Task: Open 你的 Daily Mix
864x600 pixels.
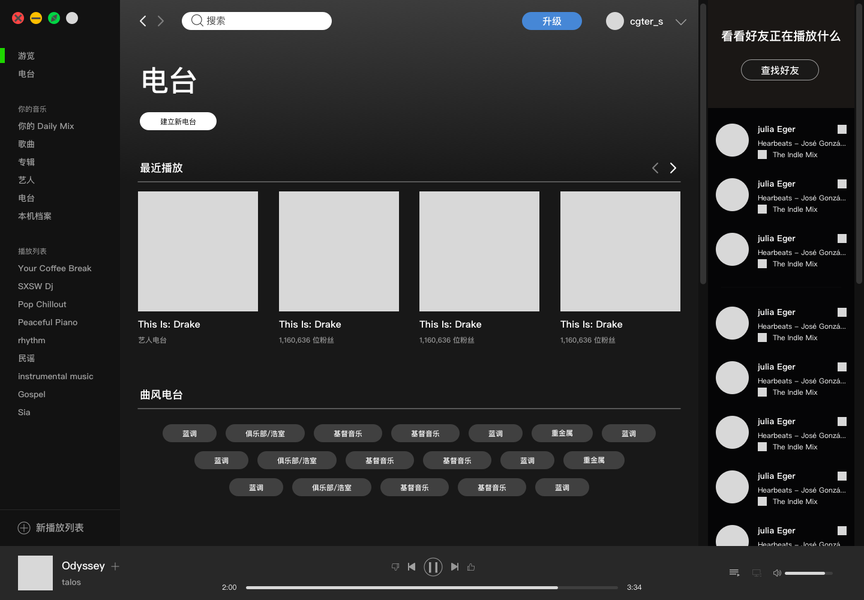Action: coord(46,126)
